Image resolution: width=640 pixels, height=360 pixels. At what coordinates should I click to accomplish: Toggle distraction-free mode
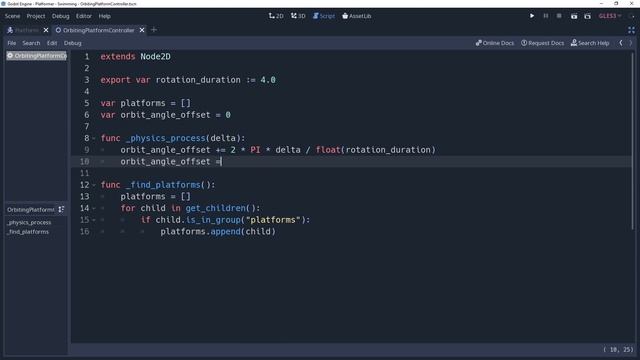[631, 30]
